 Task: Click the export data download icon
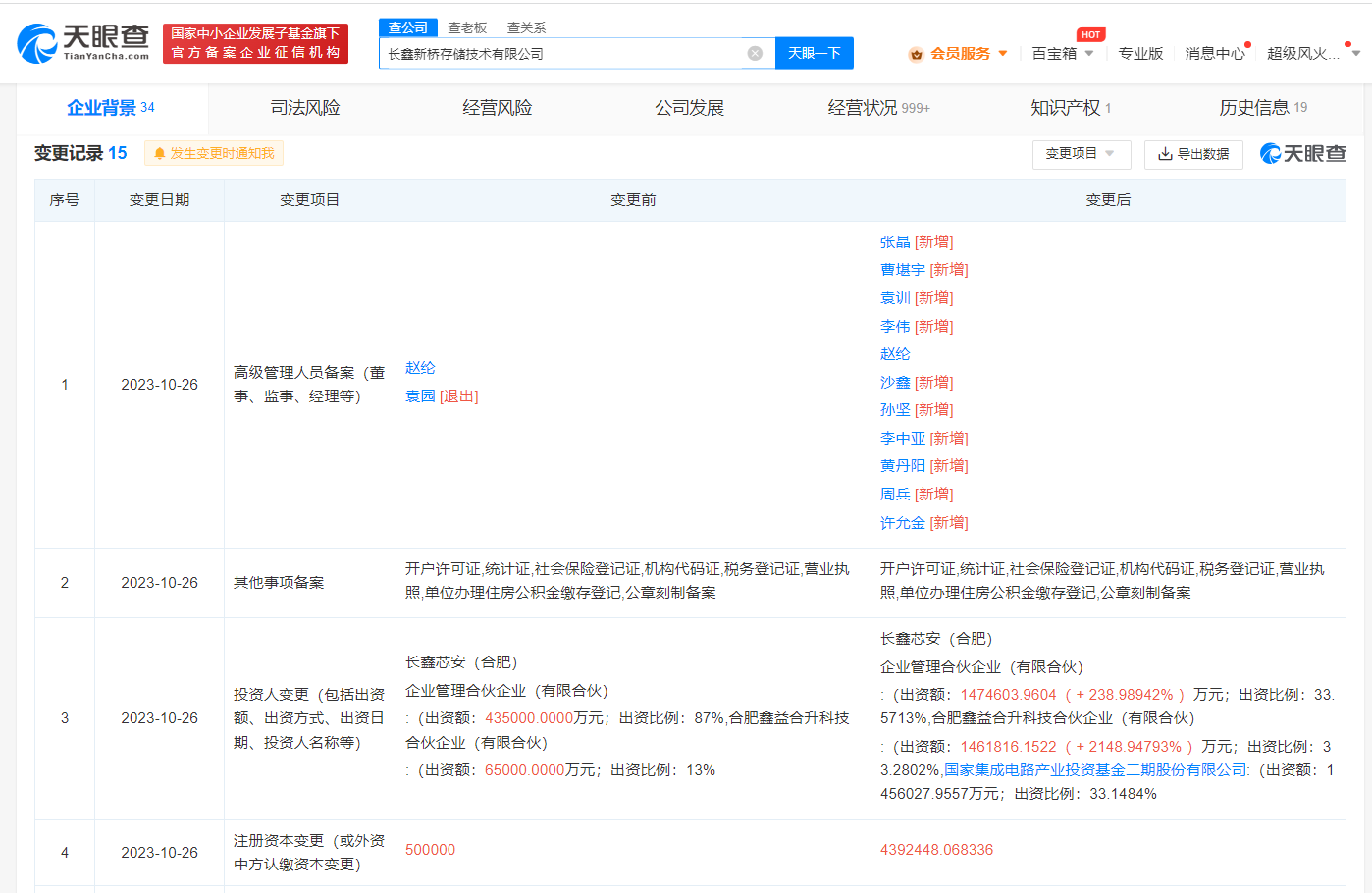[1165, 154]
